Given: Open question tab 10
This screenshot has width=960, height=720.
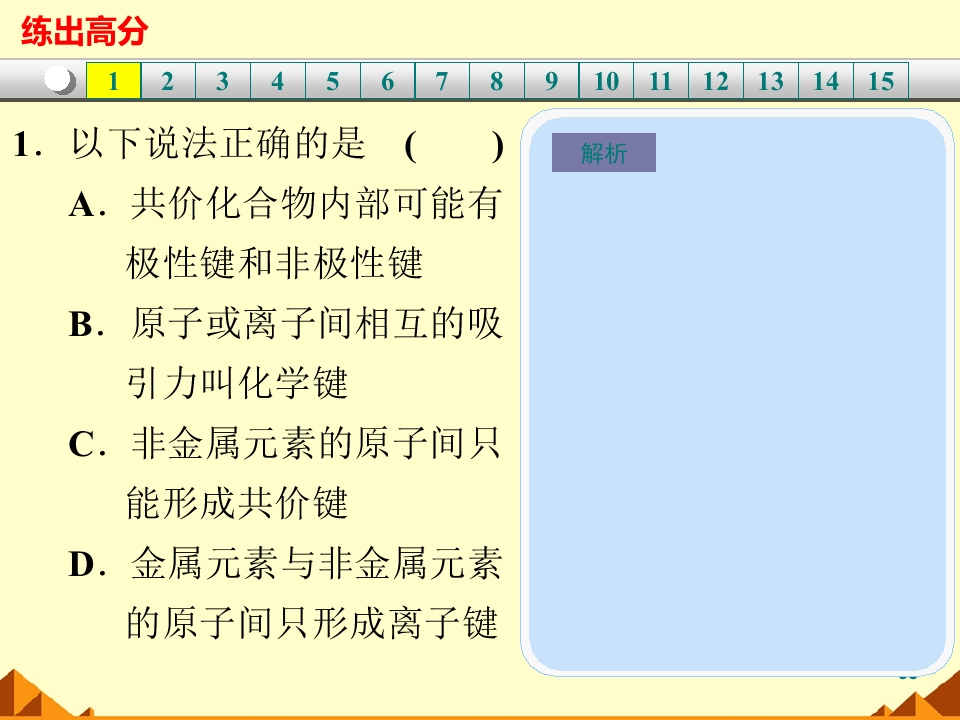Looking at the screenshot, I should 606,80.
